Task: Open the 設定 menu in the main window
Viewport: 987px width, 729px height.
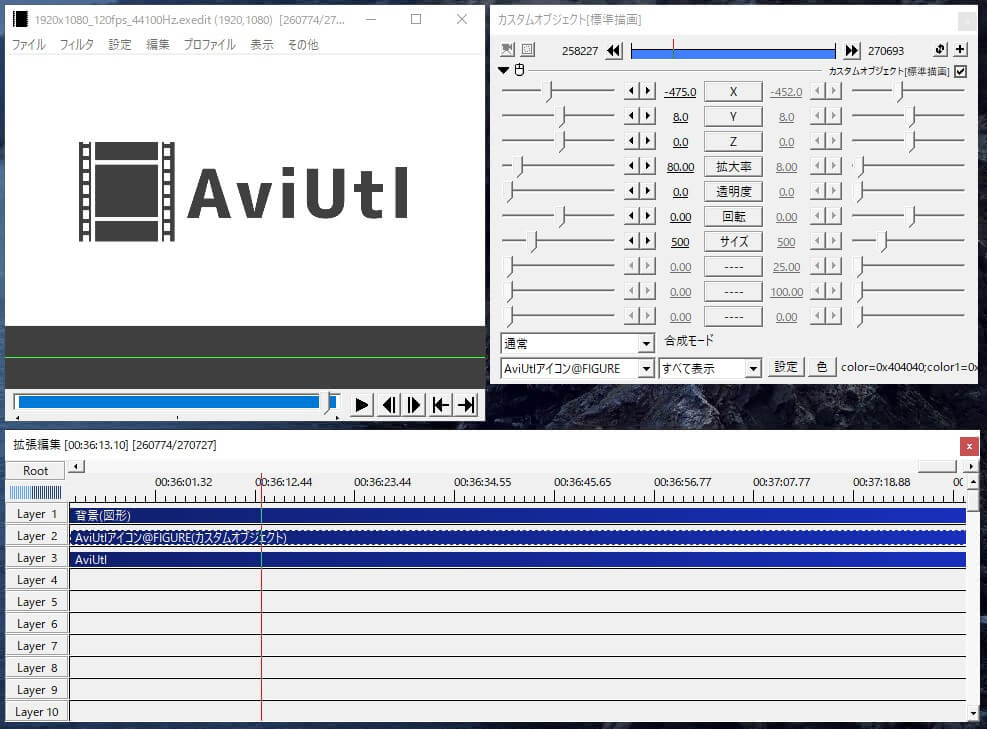Action: tap(120, 44)
